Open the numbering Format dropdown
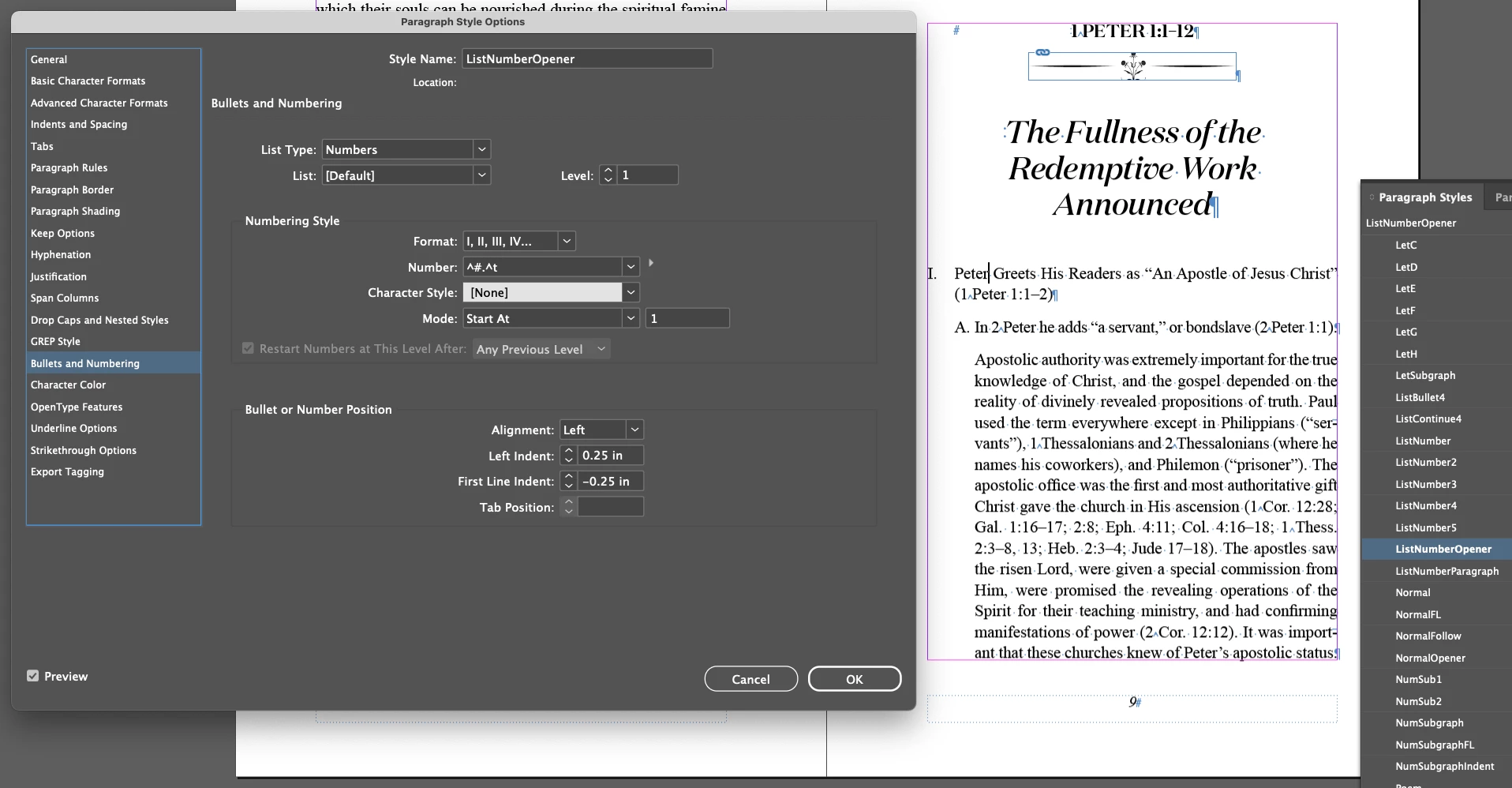The height and width of the screenshot is (788, 1512). (x=567, y=241)
